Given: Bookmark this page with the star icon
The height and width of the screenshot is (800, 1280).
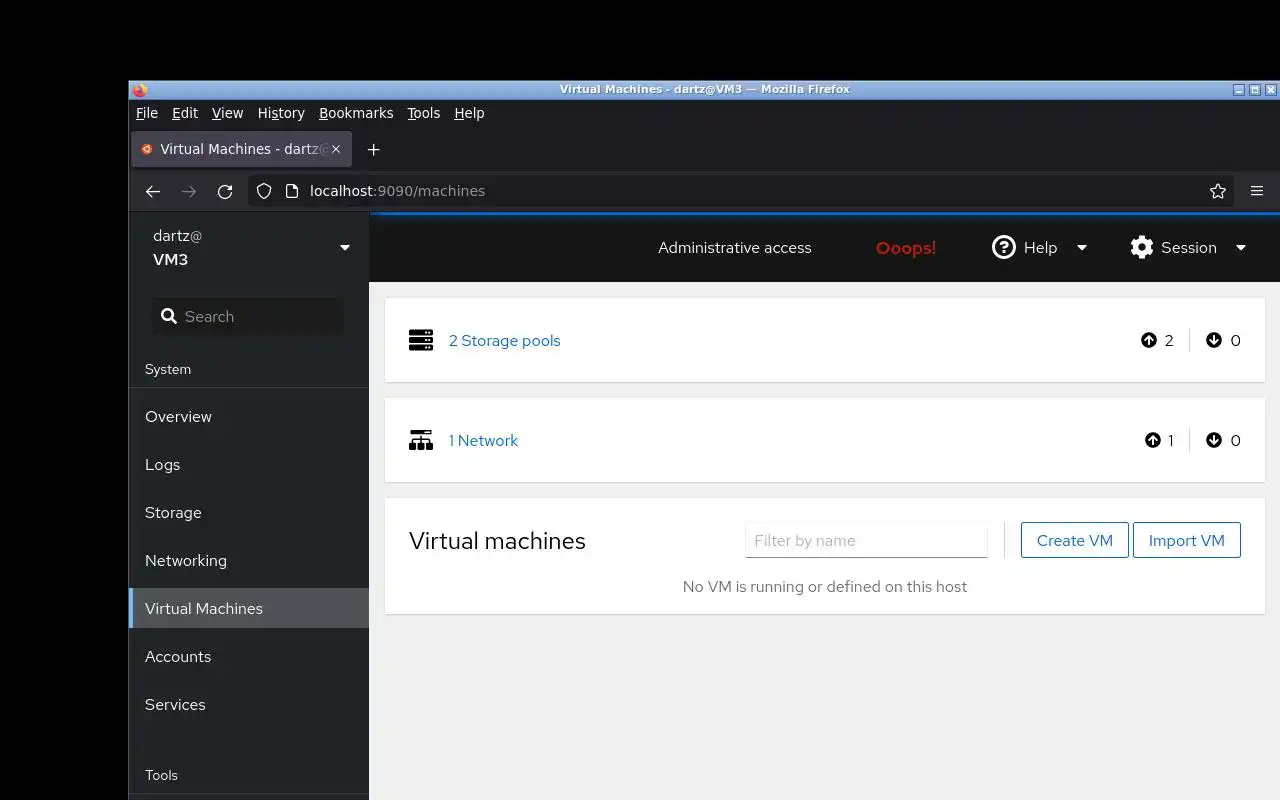Looking at the screenshot, I should pos(1218,191).
